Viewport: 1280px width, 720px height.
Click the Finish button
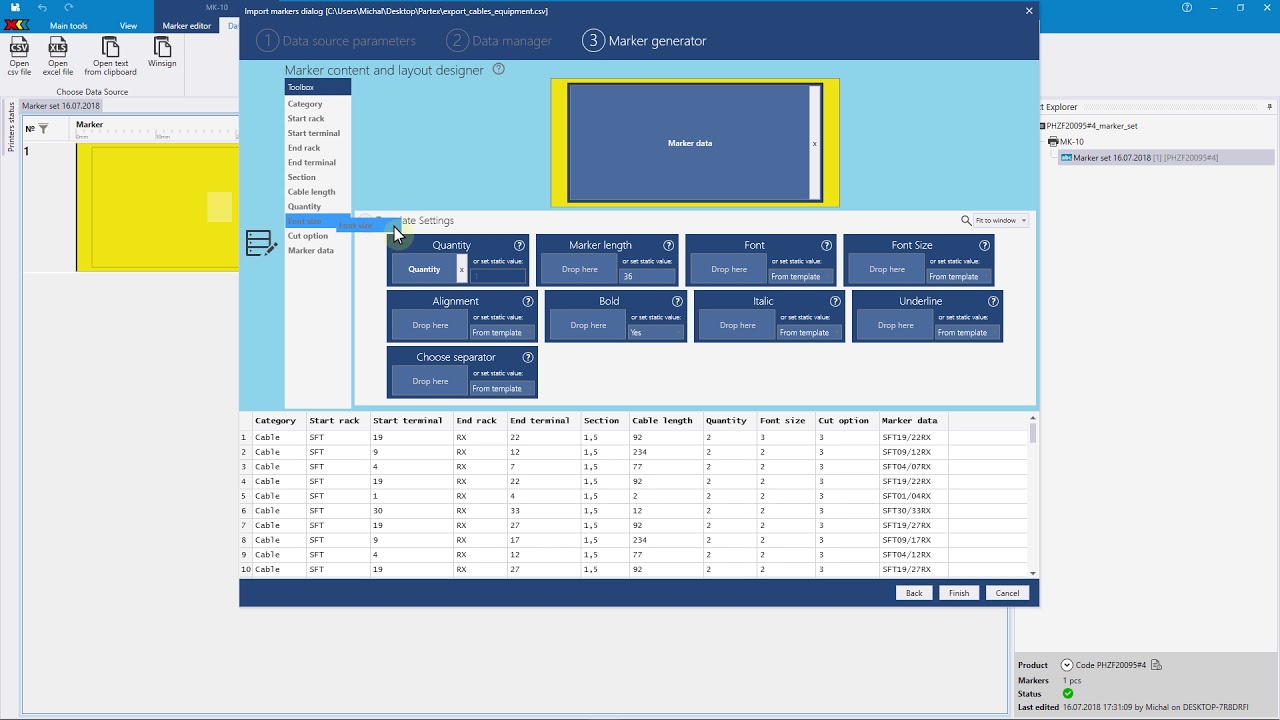pos(959,593)
